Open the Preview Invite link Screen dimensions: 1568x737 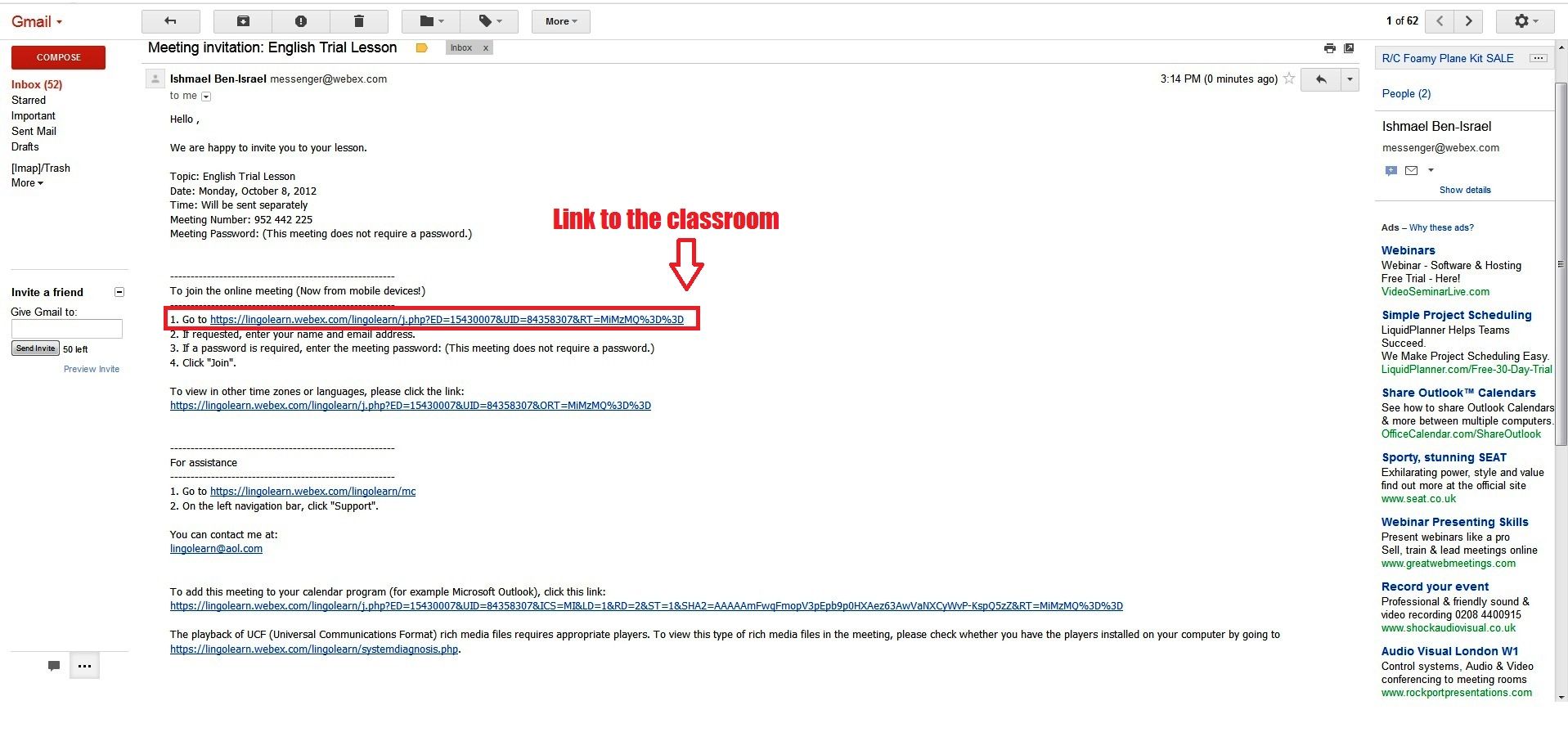[x=92, y=369]
